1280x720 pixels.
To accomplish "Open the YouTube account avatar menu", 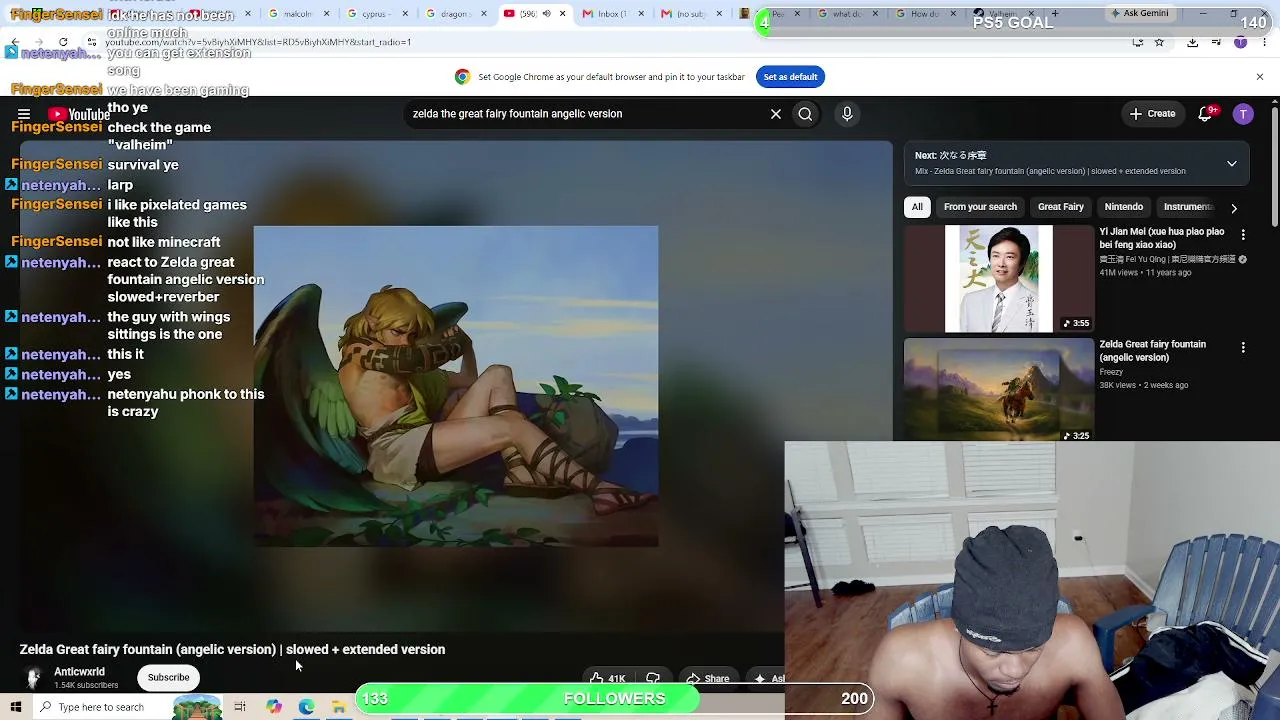I will pos(1243,114).
